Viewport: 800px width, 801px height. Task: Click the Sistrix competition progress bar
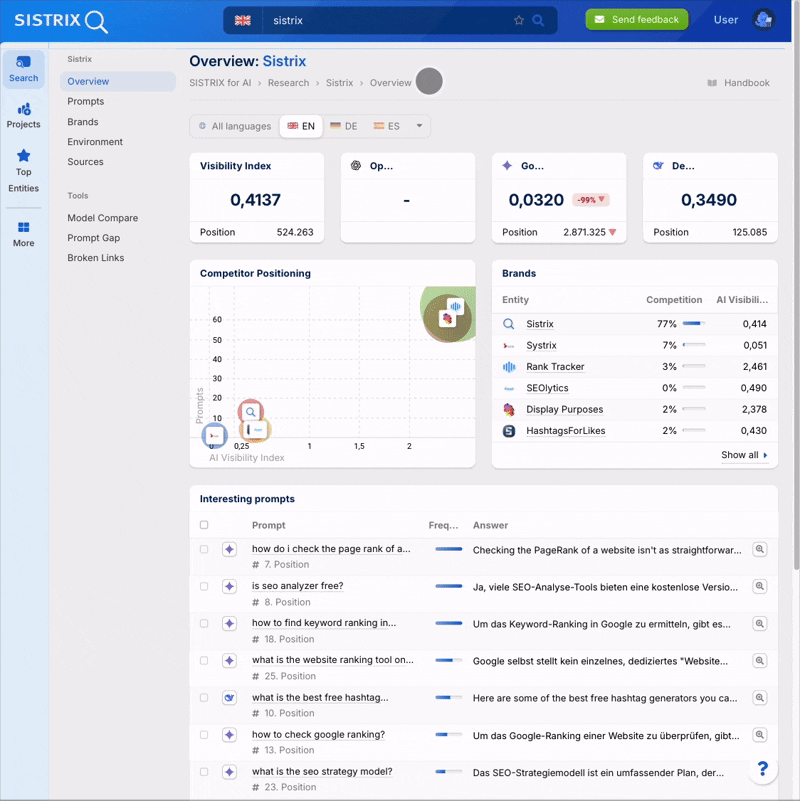tap(693, 324)
